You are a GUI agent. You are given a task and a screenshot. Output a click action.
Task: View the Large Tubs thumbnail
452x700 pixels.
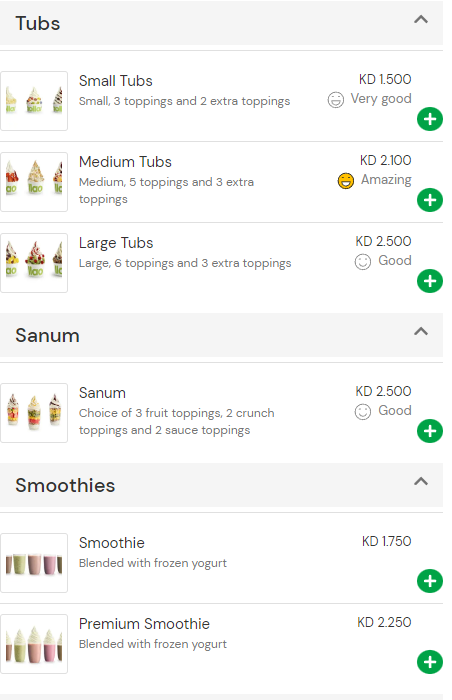click(34, 263)
